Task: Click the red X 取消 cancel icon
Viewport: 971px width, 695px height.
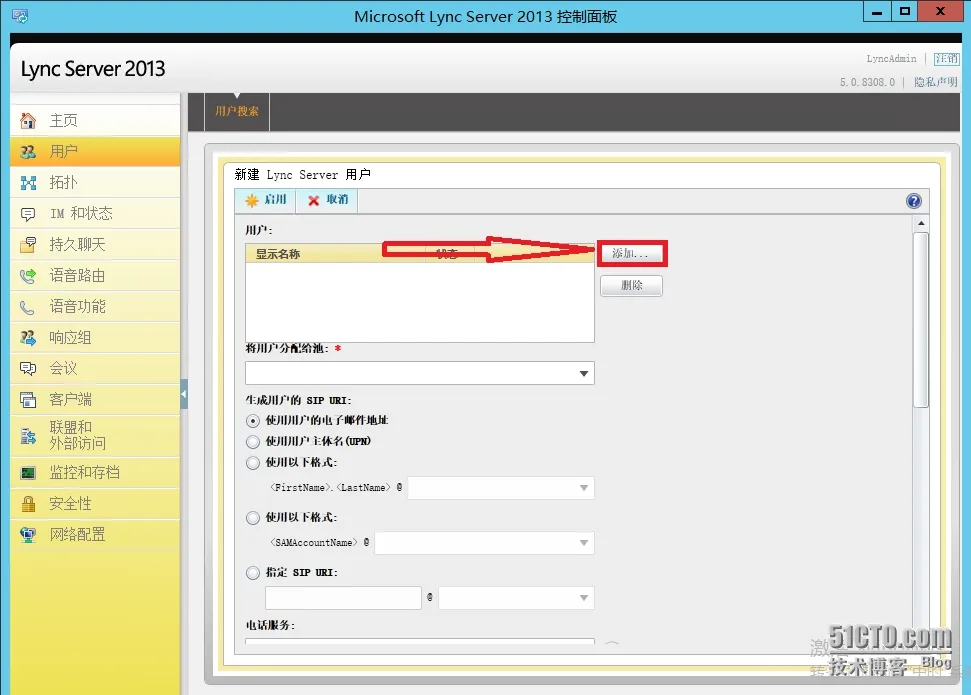Action: coord(313,200)
